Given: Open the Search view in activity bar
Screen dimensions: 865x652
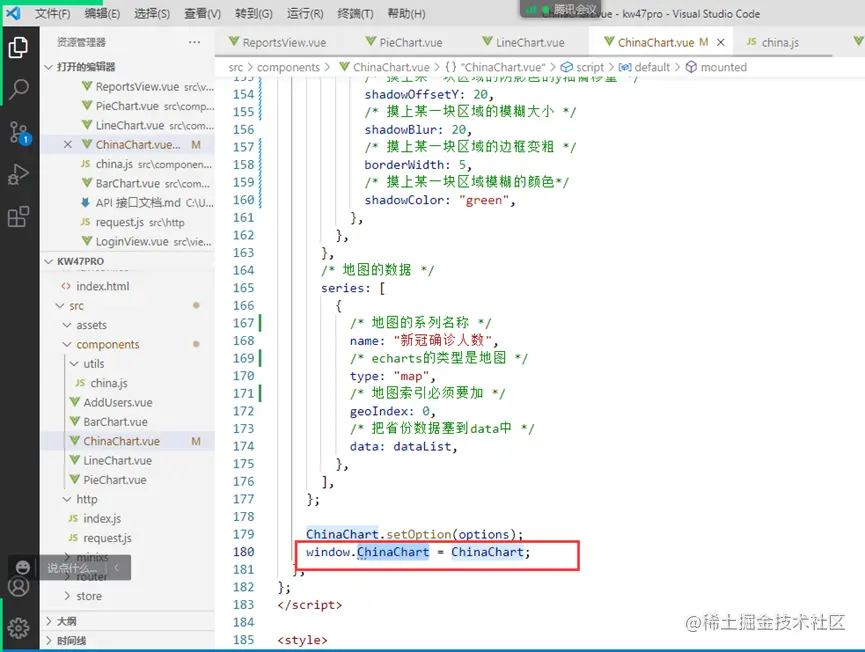Looking at the screenshot, I should click(18, 89).
